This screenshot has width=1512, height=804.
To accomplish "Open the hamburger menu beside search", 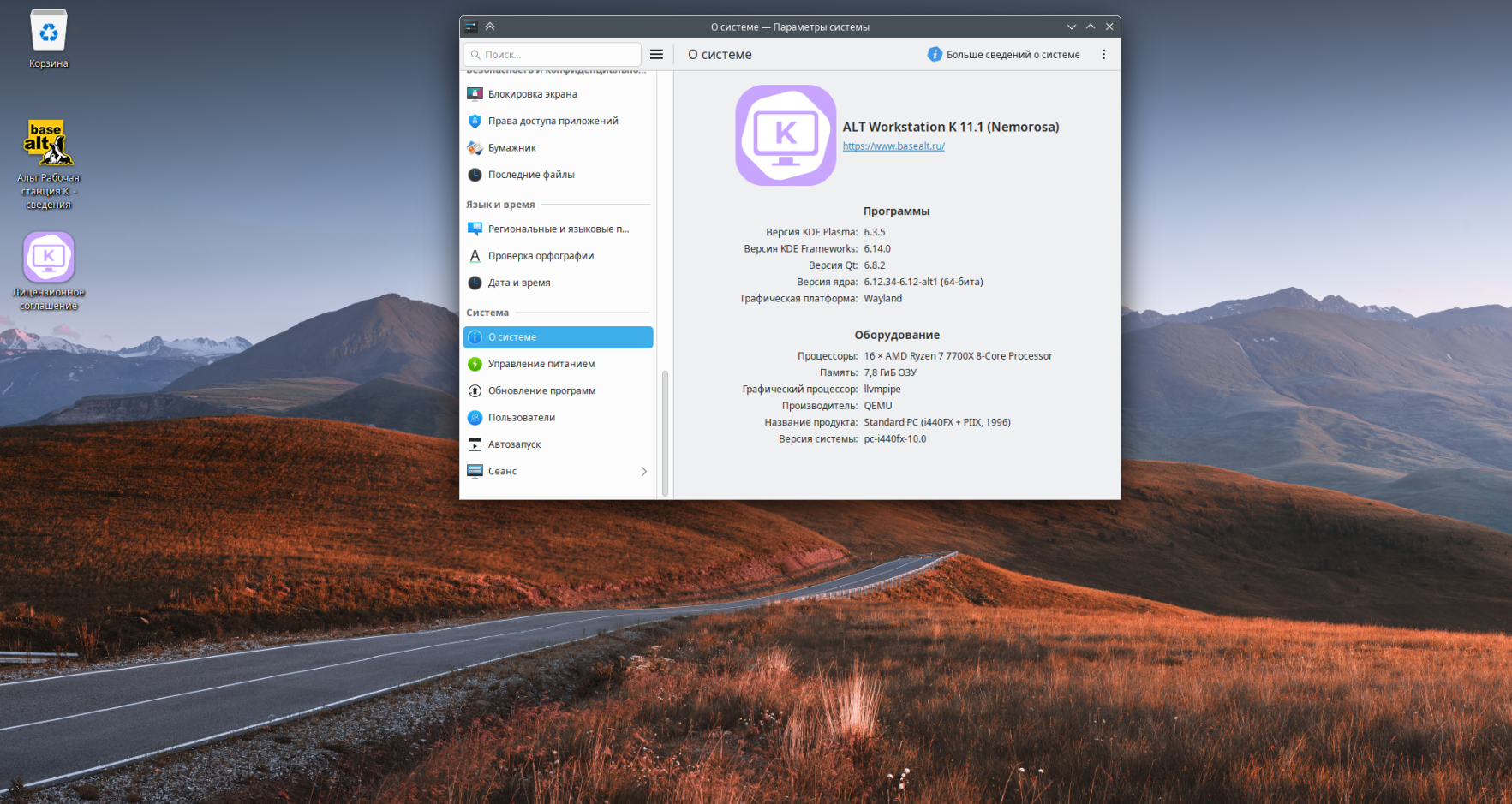I will point(657,54).
